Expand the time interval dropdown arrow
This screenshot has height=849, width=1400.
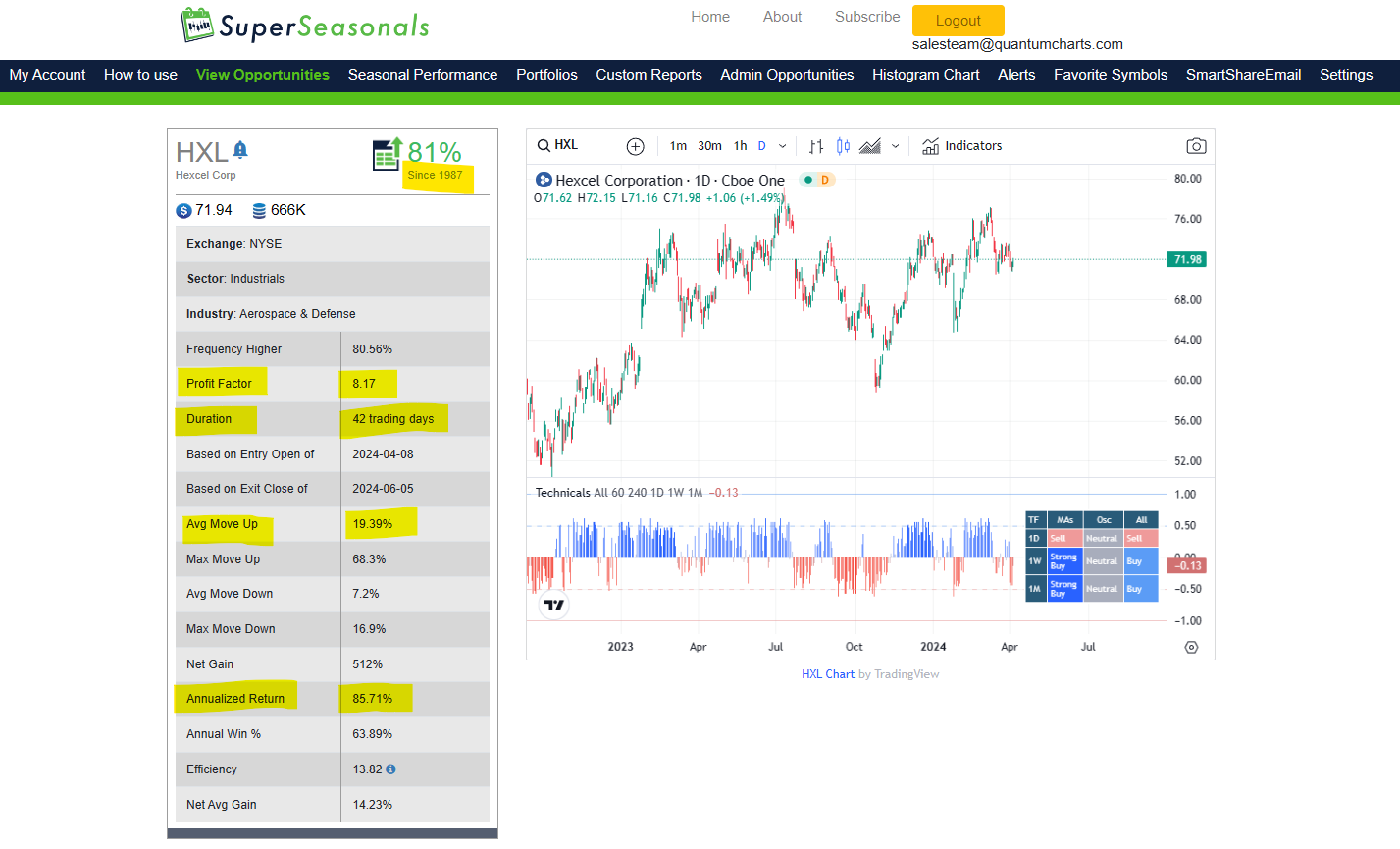782,146
